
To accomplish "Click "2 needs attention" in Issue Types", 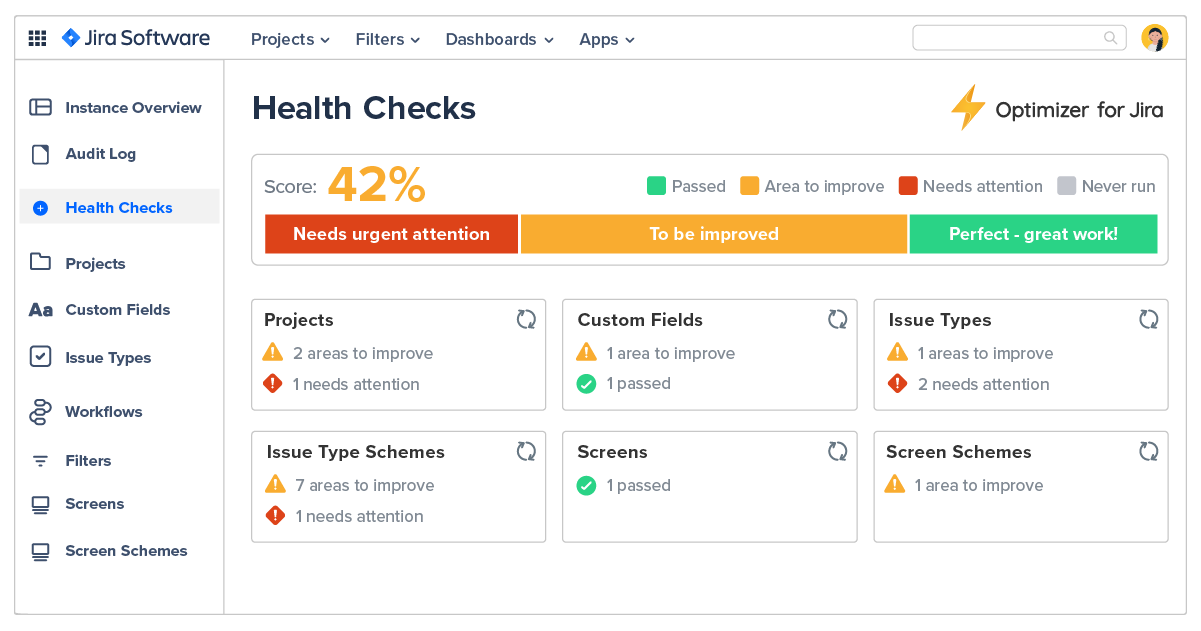I will click(984, 384).
